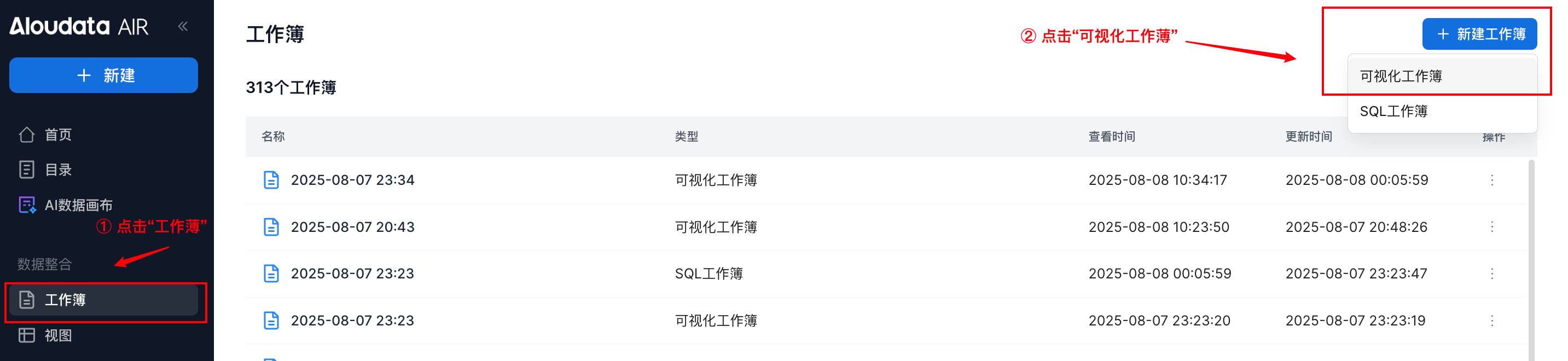Click file icon of 2025-08-07 20:43 workbook

point(271,227)
